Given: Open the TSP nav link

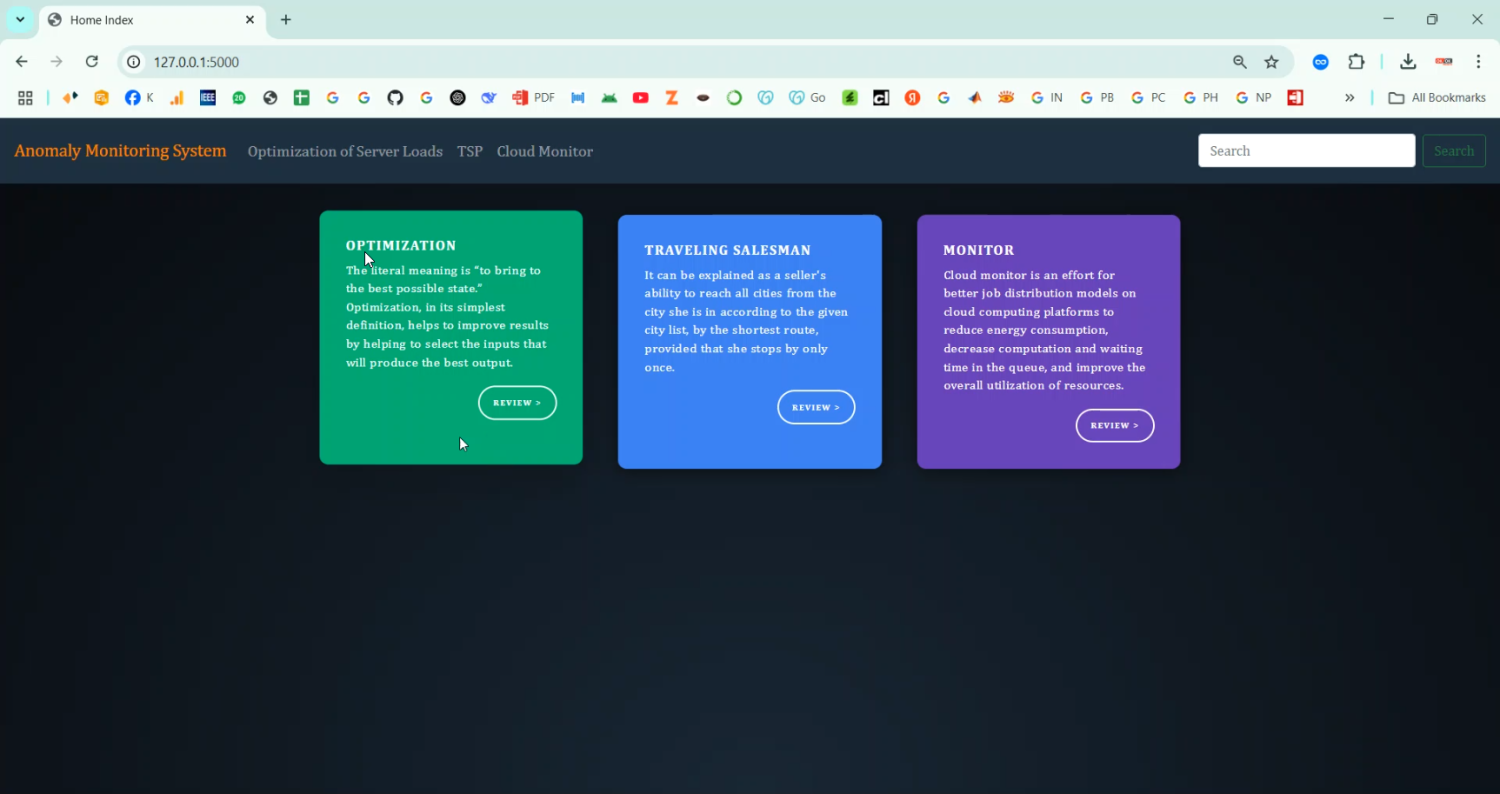Looking at the screenshot, I should (470, 152).
